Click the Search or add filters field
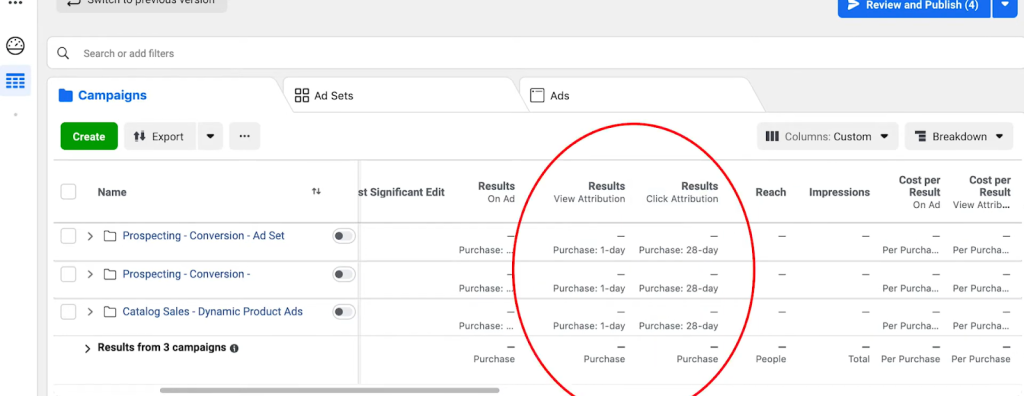1024x396 pixels. pyautogui.click(x=536, y=54)
